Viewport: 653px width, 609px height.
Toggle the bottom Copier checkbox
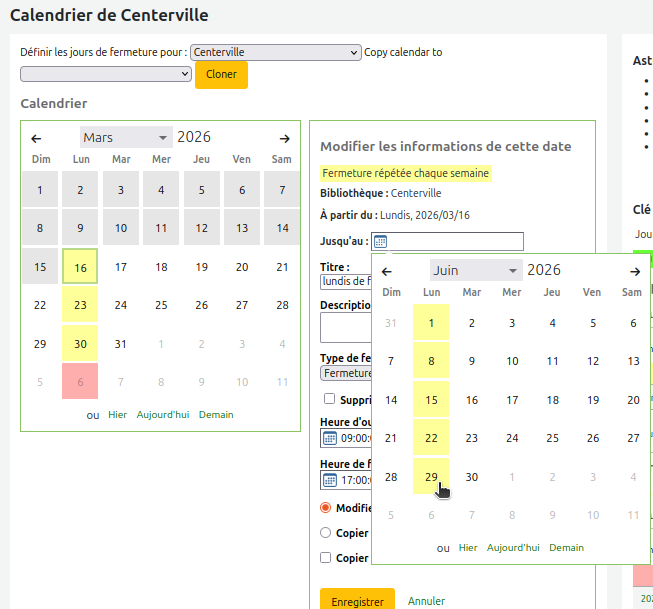click(x=326, y=557)
